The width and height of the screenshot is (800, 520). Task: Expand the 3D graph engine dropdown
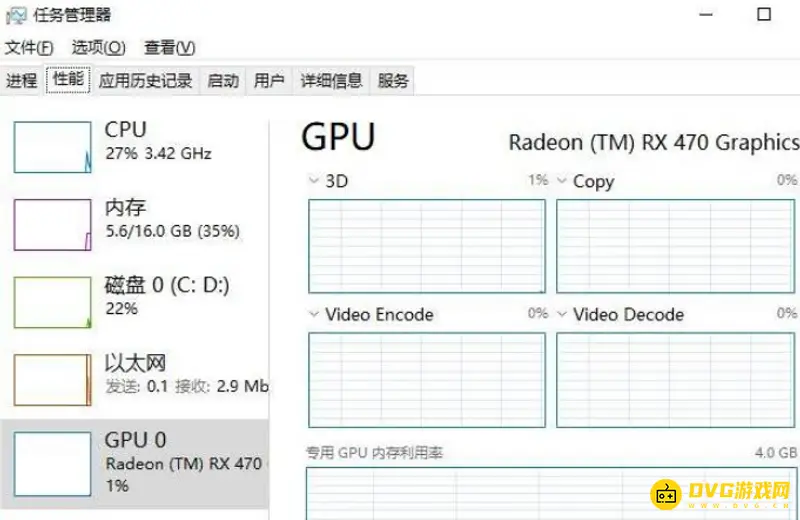[314, 181]
